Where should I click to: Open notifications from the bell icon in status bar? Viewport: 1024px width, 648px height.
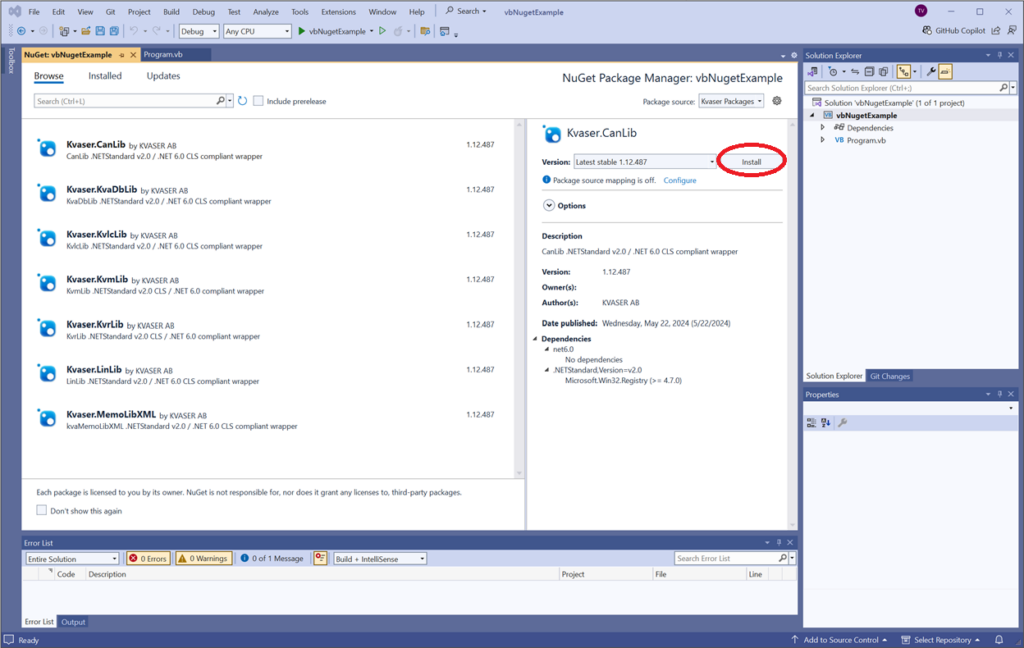[x=998, y=639]
